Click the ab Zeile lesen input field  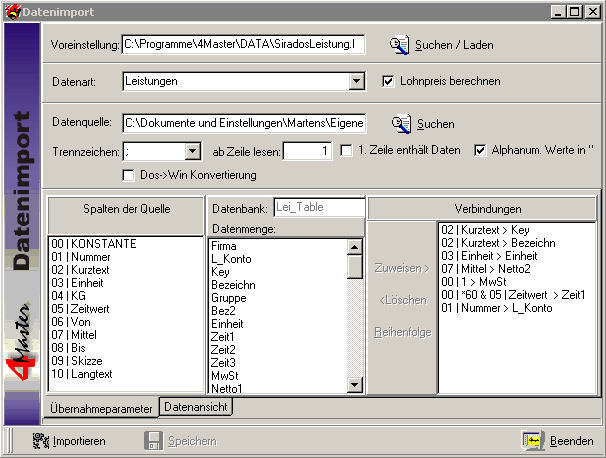[x=307, y=151]
